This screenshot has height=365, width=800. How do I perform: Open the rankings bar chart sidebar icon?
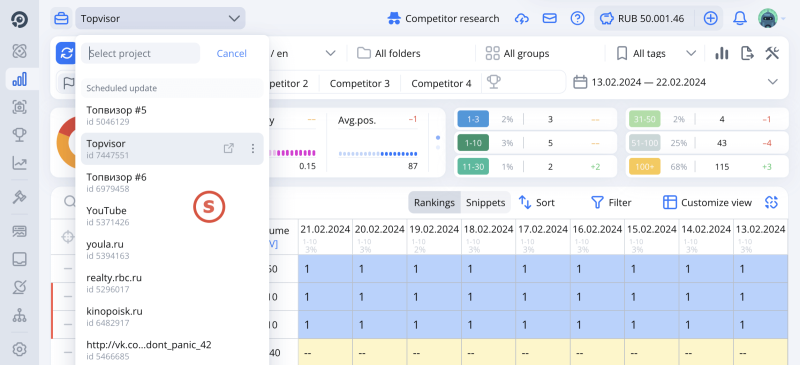[x=19, y=79]
